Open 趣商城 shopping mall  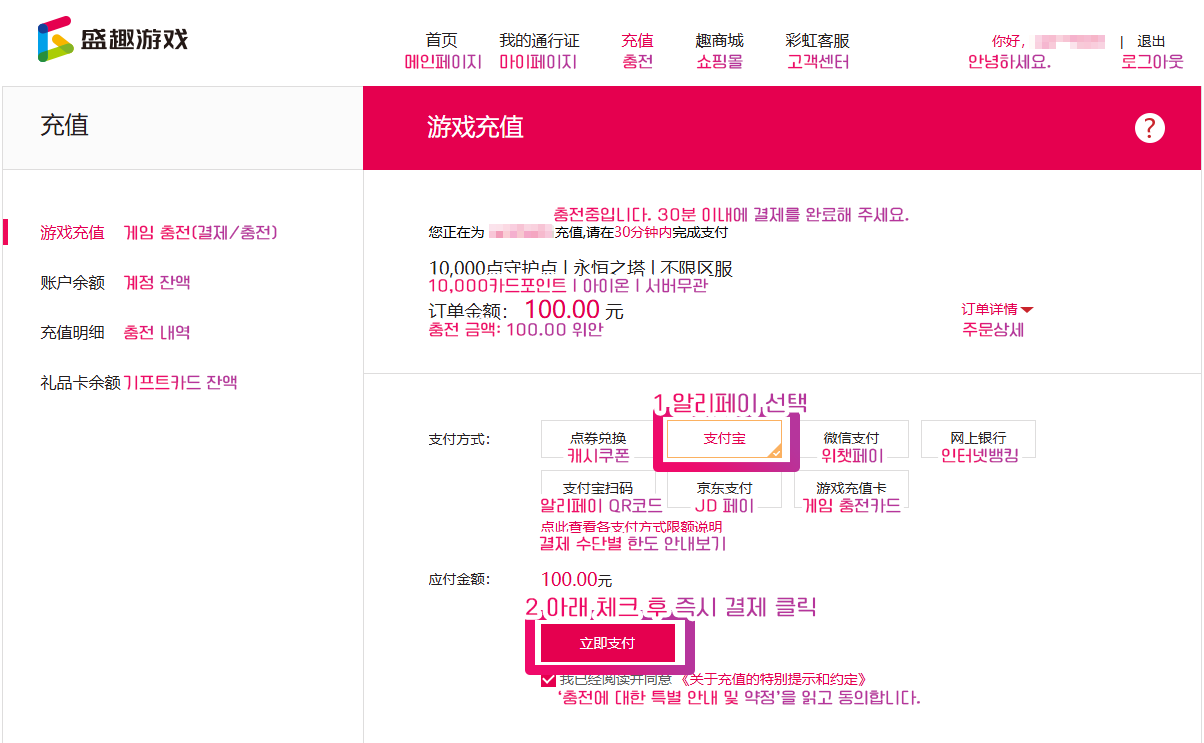pyautogui.click(x=719, y=41)
